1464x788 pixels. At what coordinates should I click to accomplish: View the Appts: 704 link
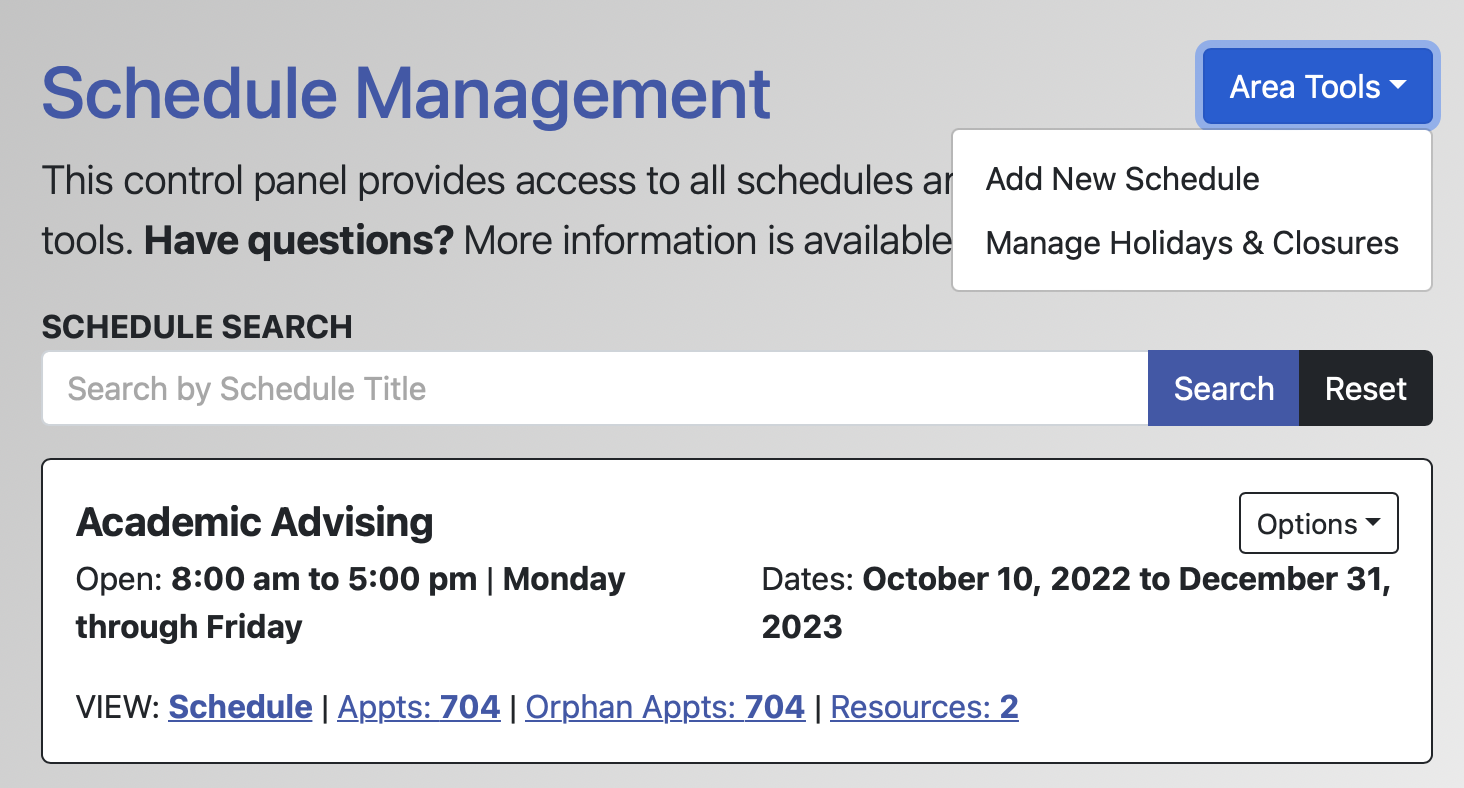(x=419, y=707)
